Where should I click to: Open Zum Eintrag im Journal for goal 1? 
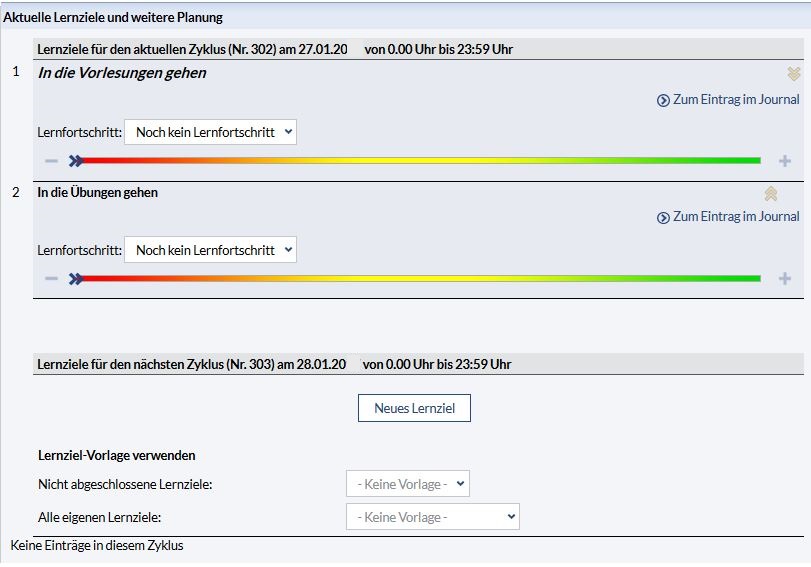[x=736, y=99]
